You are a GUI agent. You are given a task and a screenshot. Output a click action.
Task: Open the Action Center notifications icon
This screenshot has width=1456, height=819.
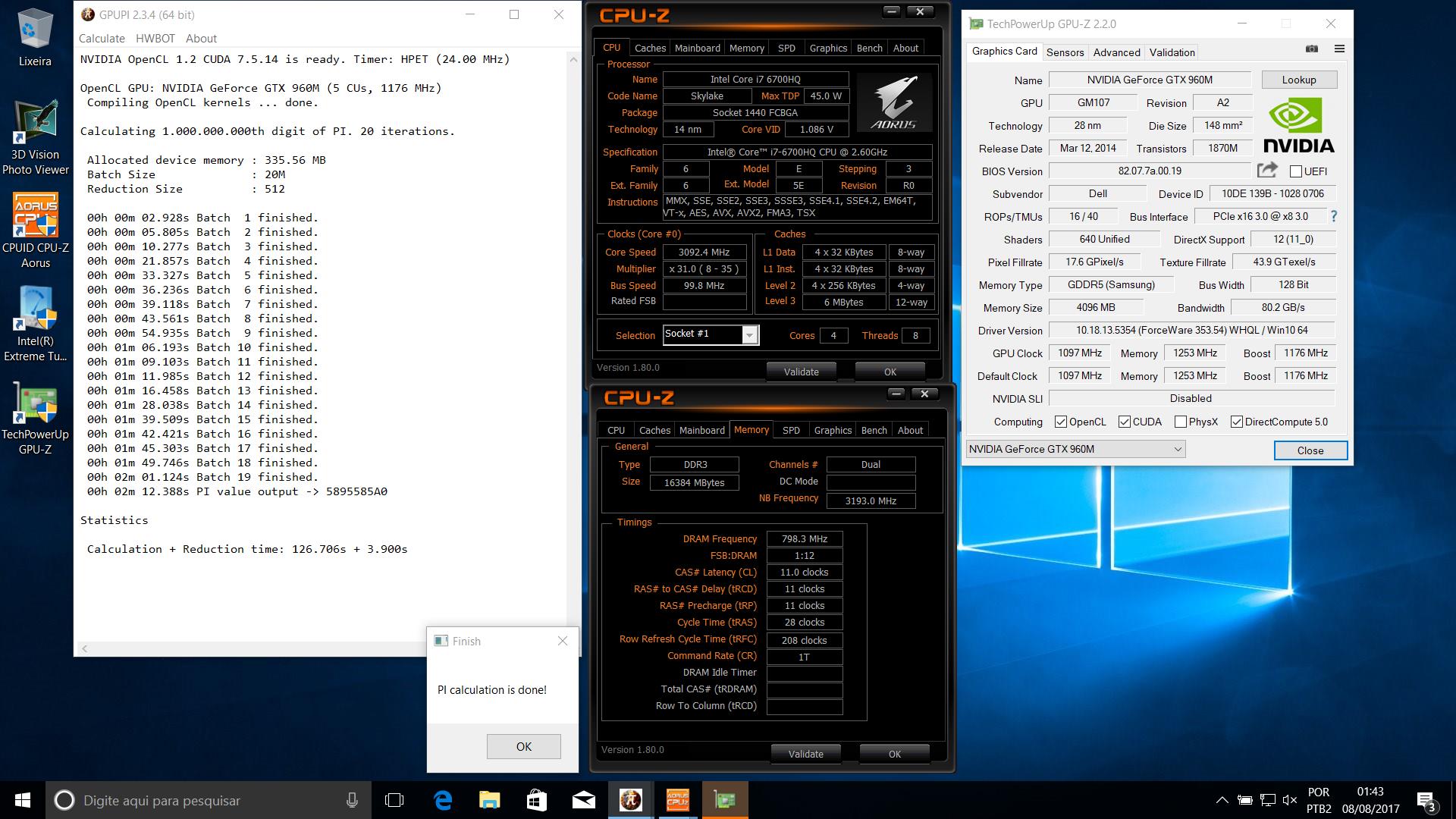pos(1426,801)
